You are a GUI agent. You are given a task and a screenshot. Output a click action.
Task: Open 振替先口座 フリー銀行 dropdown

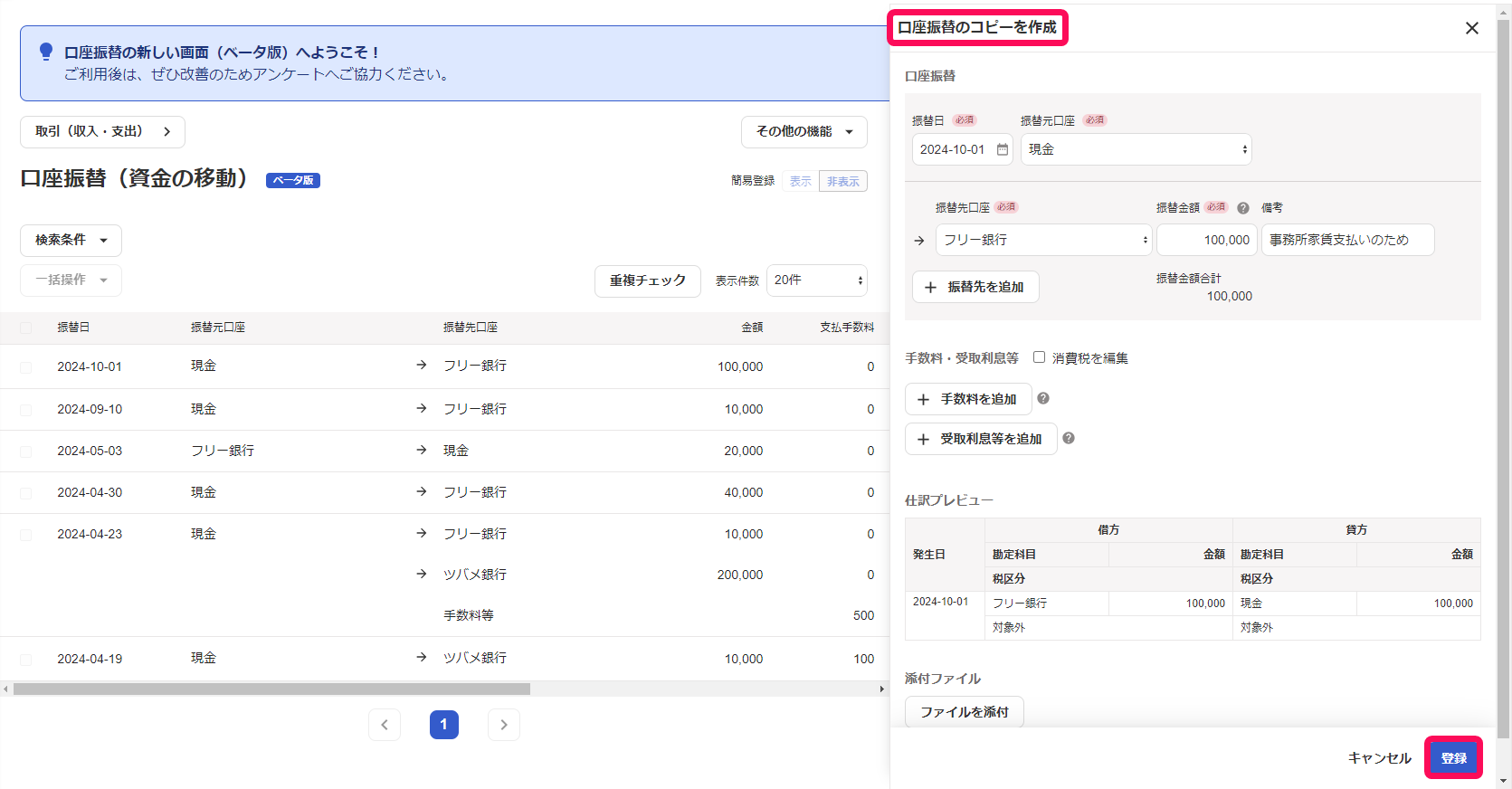(x=1043, y=240)
